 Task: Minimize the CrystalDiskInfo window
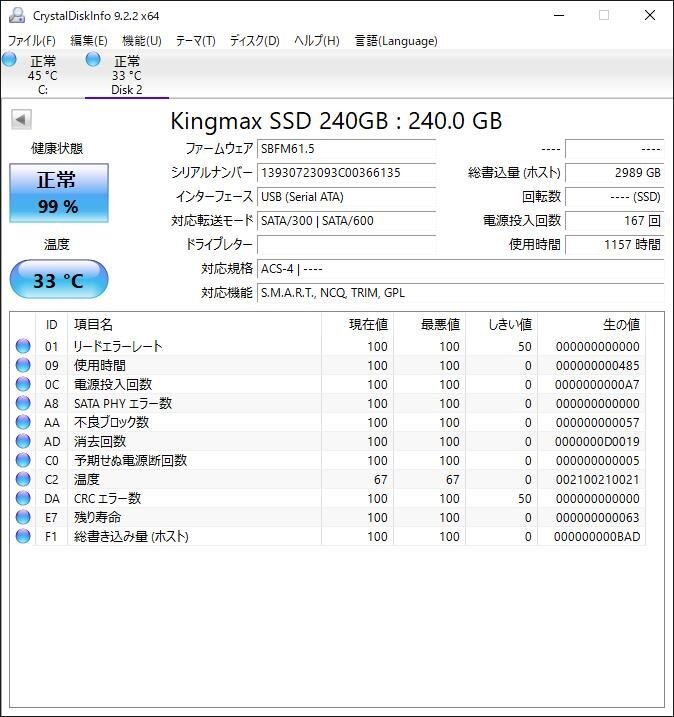pyautogui.click(x=559, y=15)
